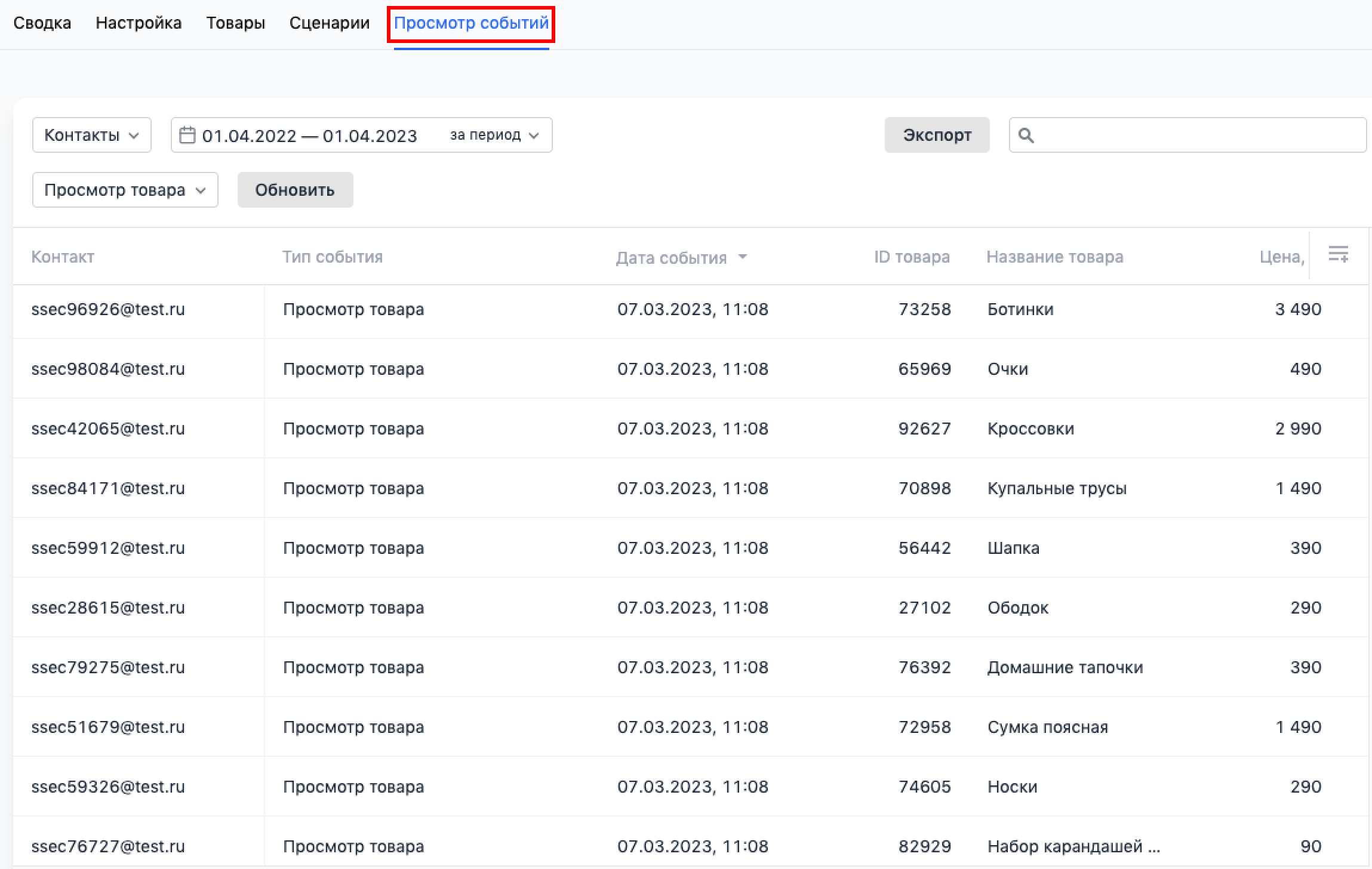Open the Контакты dropdown
This screenshot has height=869, width=1372.
point(91,135)
